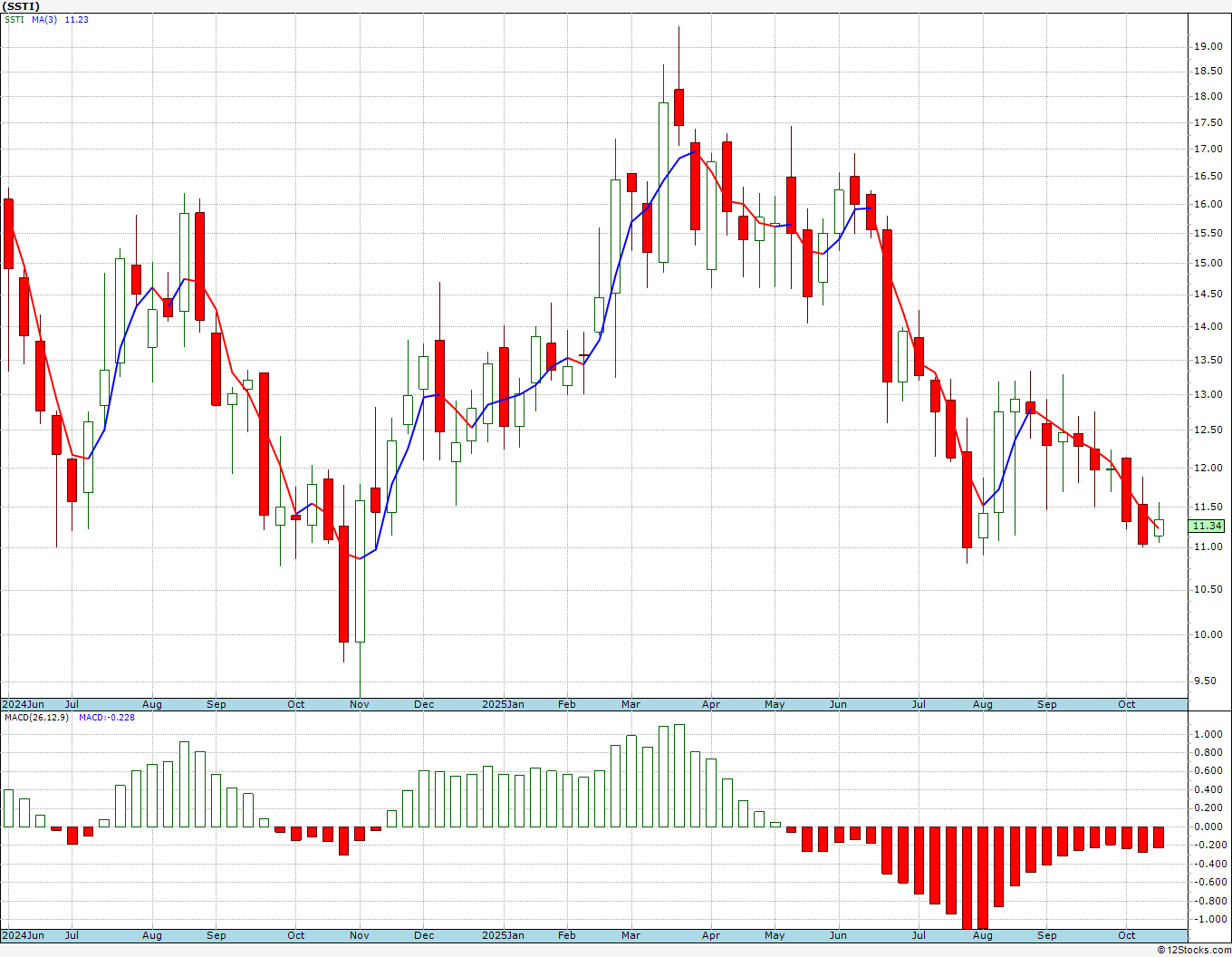This screenshot has height=957, width=1232.
Task: Select the "0.000" MACD zero-line label
Action: click(1209, 826)
